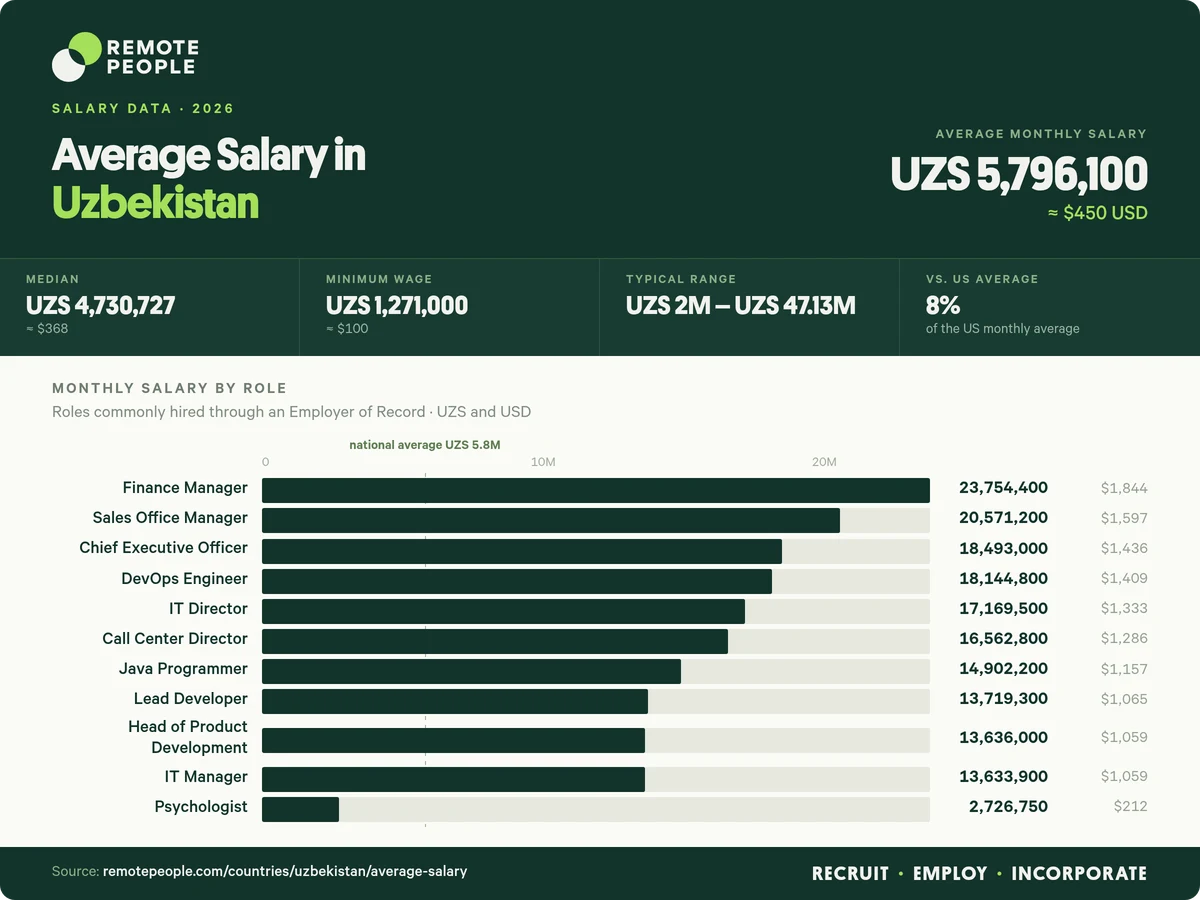Image resolution: width=1200 pixels, height=900 pixels.
Task: Click the '13,636,000' salary value
Action: coord(1003,738)
